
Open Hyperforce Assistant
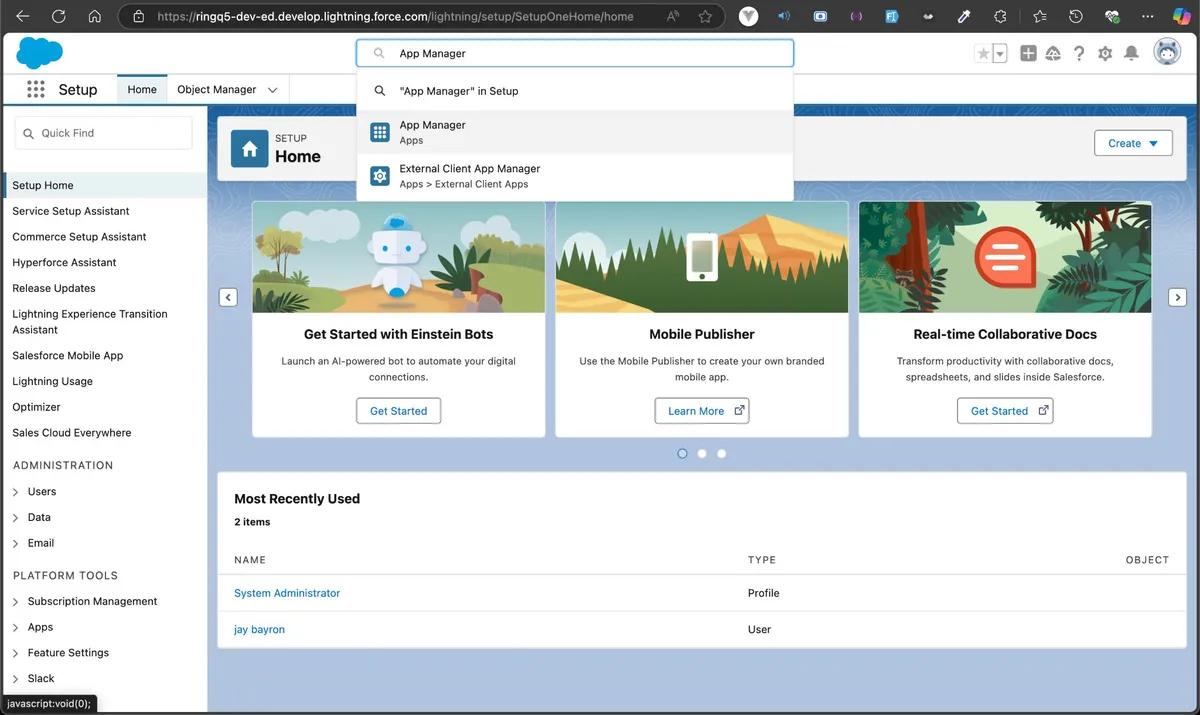[x=64, y=263]
